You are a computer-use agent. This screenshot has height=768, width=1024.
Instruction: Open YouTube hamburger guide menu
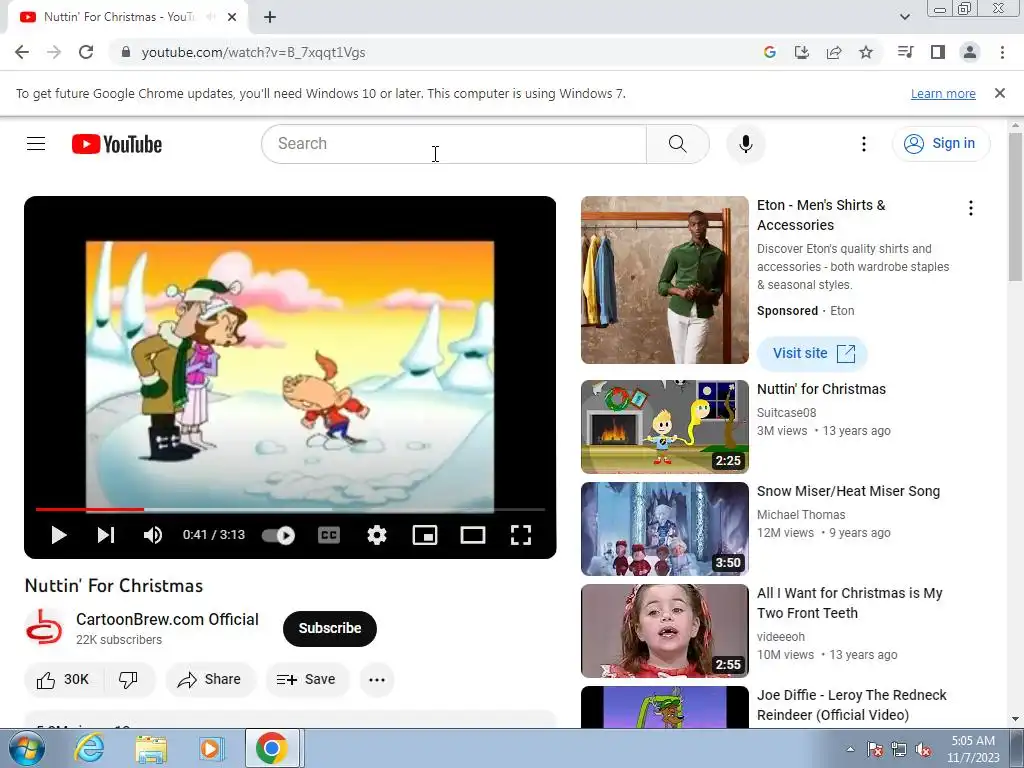click(36, 144)
